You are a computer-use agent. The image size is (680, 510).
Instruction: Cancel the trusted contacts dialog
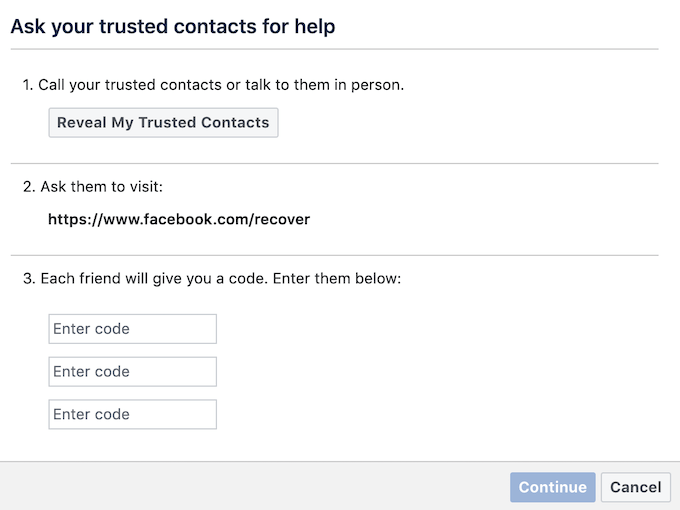[635, 487]
